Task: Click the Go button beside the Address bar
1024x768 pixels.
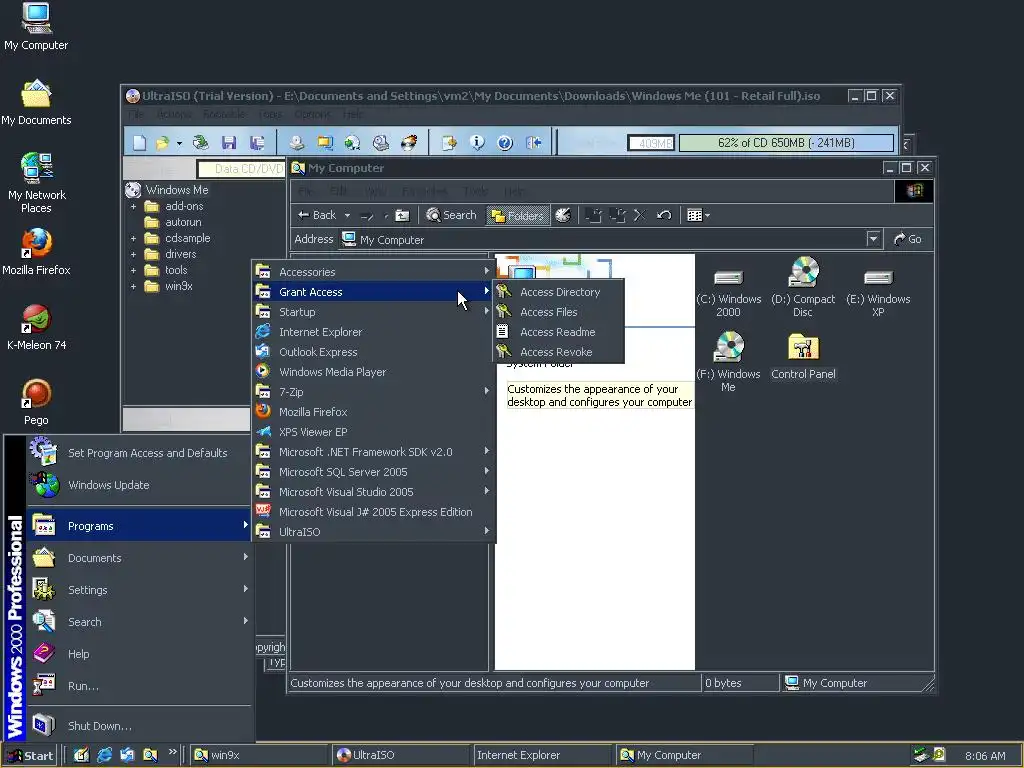Action: click(908, 239)
